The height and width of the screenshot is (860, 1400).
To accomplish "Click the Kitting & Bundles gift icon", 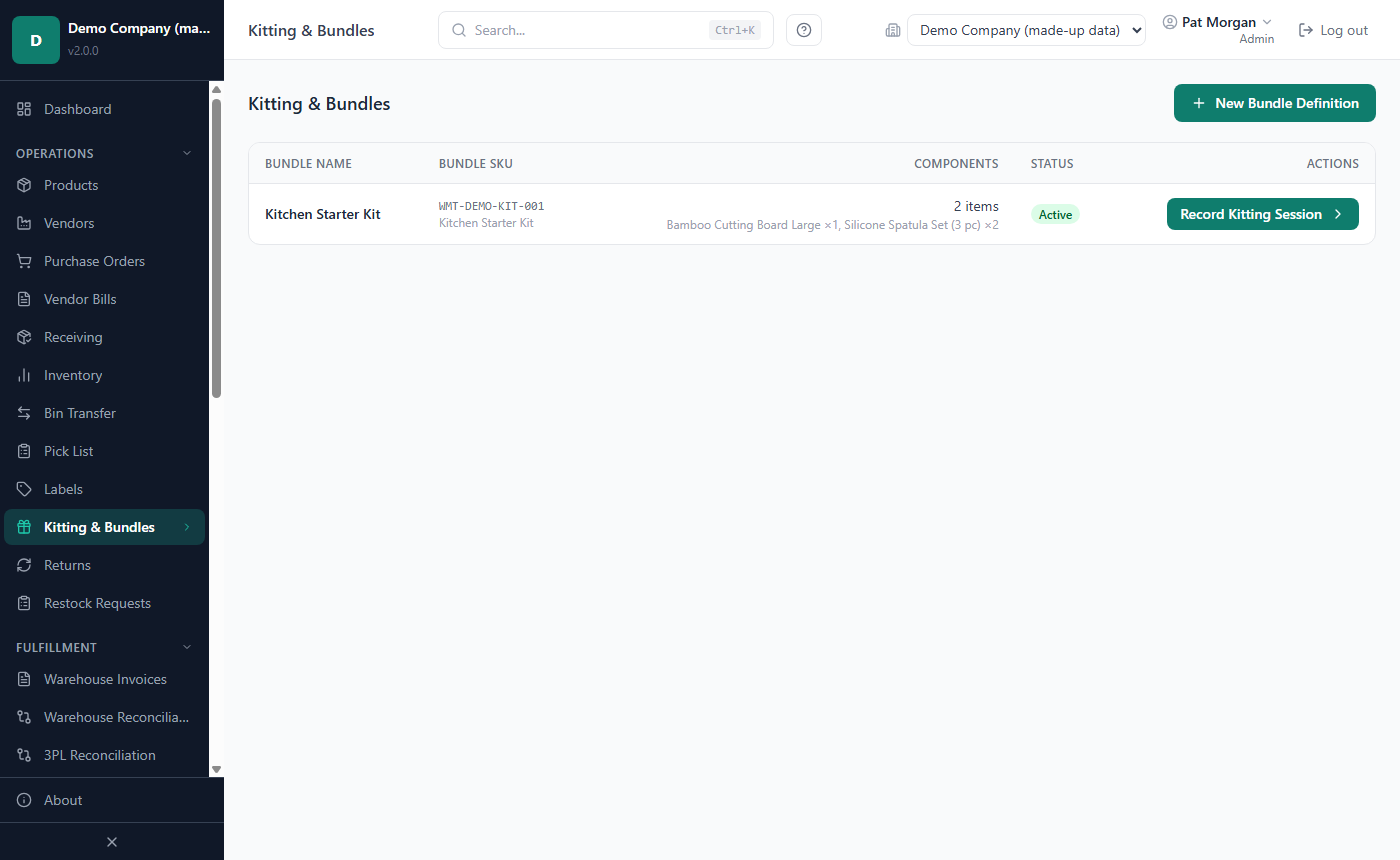I will 24,527.
